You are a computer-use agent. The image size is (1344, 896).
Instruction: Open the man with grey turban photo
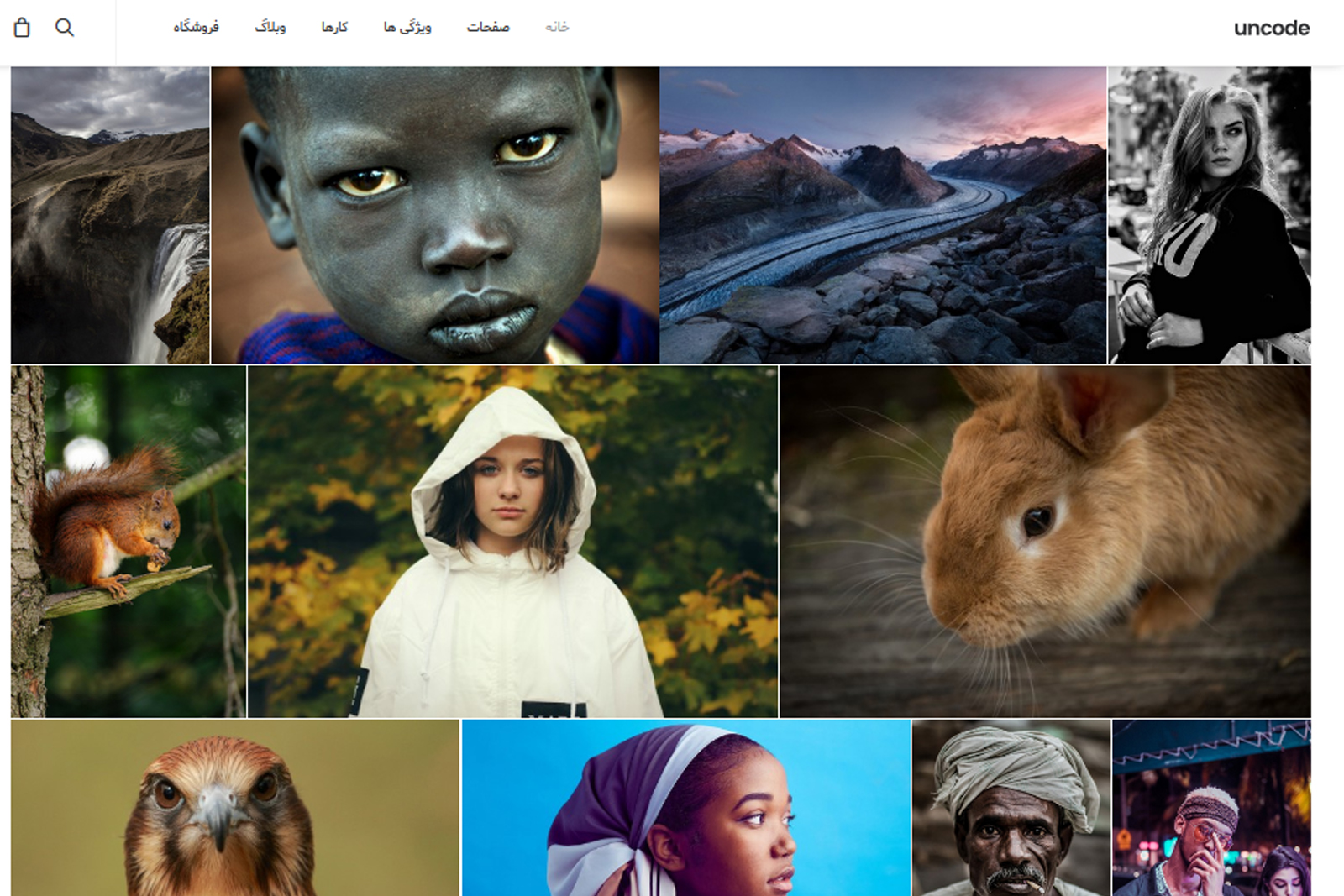click(1011, 808)
